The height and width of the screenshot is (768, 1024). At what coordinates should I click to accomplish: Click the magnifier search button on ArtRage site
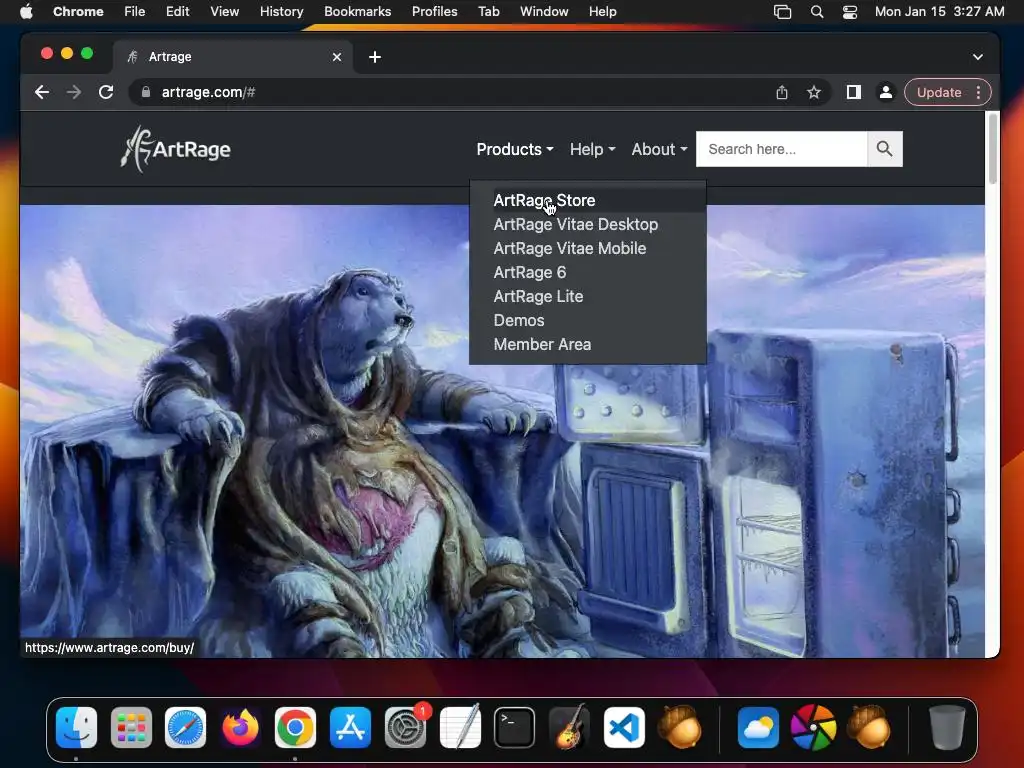(x=885, y=149)
